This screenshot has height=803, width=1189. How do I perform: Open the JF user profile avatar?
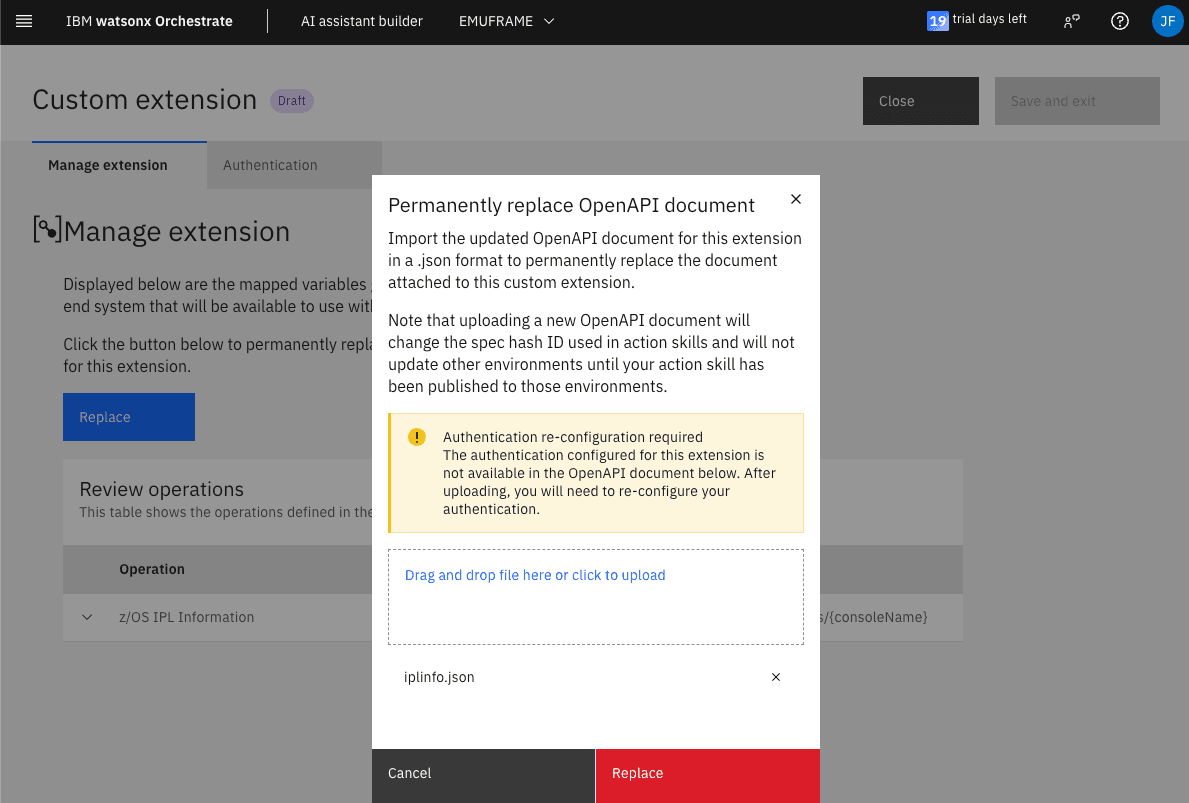tap(1167, 21)
